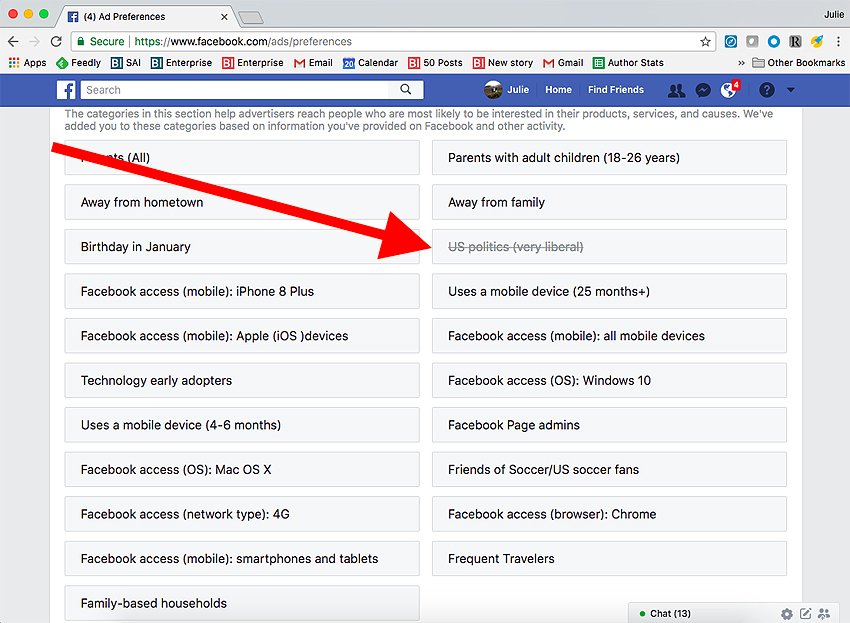This screenshot has height=623, width=850.
Task: Select all mobile devices category
Action: [609, 336]
